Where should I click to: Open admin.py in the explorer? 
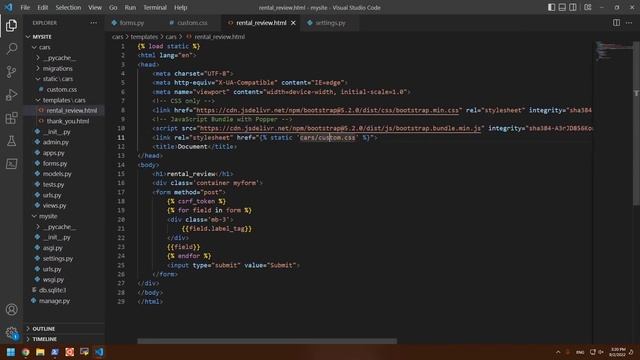[56, 142]
